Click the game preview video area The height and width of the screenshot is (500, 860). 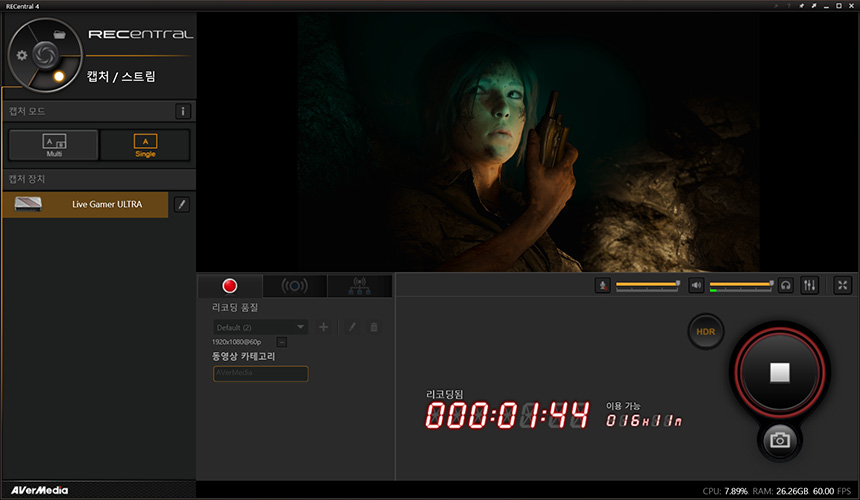click(527, 141)
